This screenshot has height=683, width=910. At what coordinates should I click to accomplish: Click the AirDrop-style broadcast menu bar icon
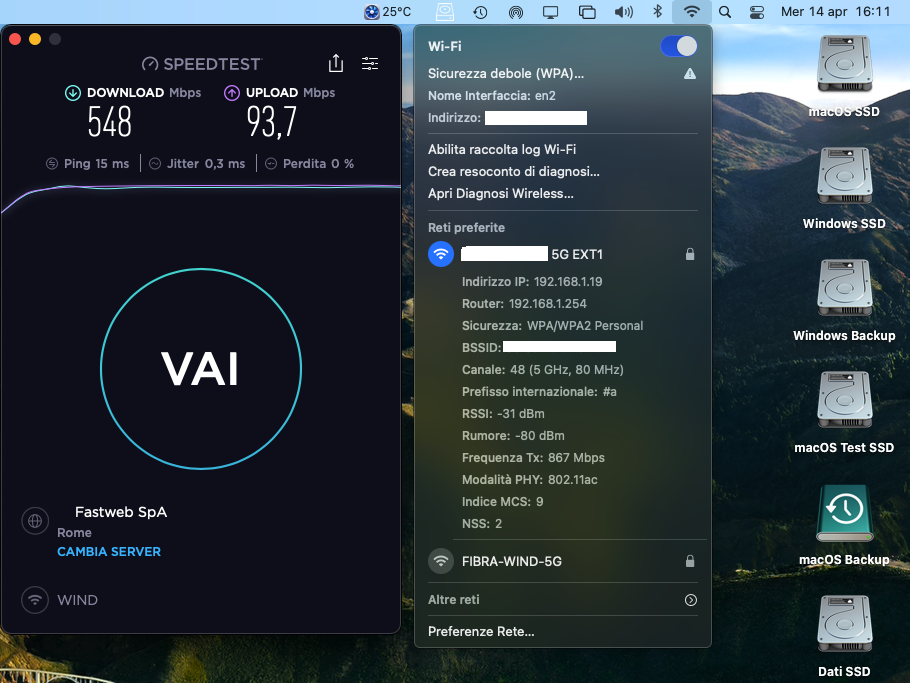tap(515, 12)
